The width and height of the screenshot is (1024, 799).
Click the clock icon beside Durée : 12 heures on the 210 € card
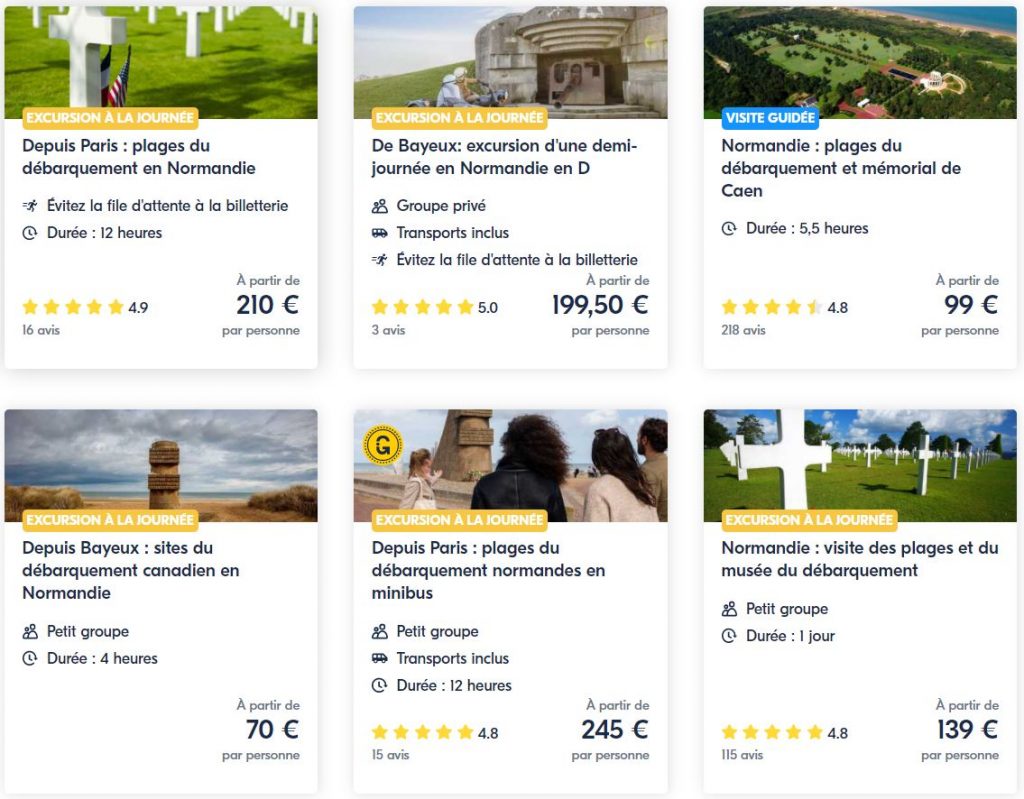30,233
